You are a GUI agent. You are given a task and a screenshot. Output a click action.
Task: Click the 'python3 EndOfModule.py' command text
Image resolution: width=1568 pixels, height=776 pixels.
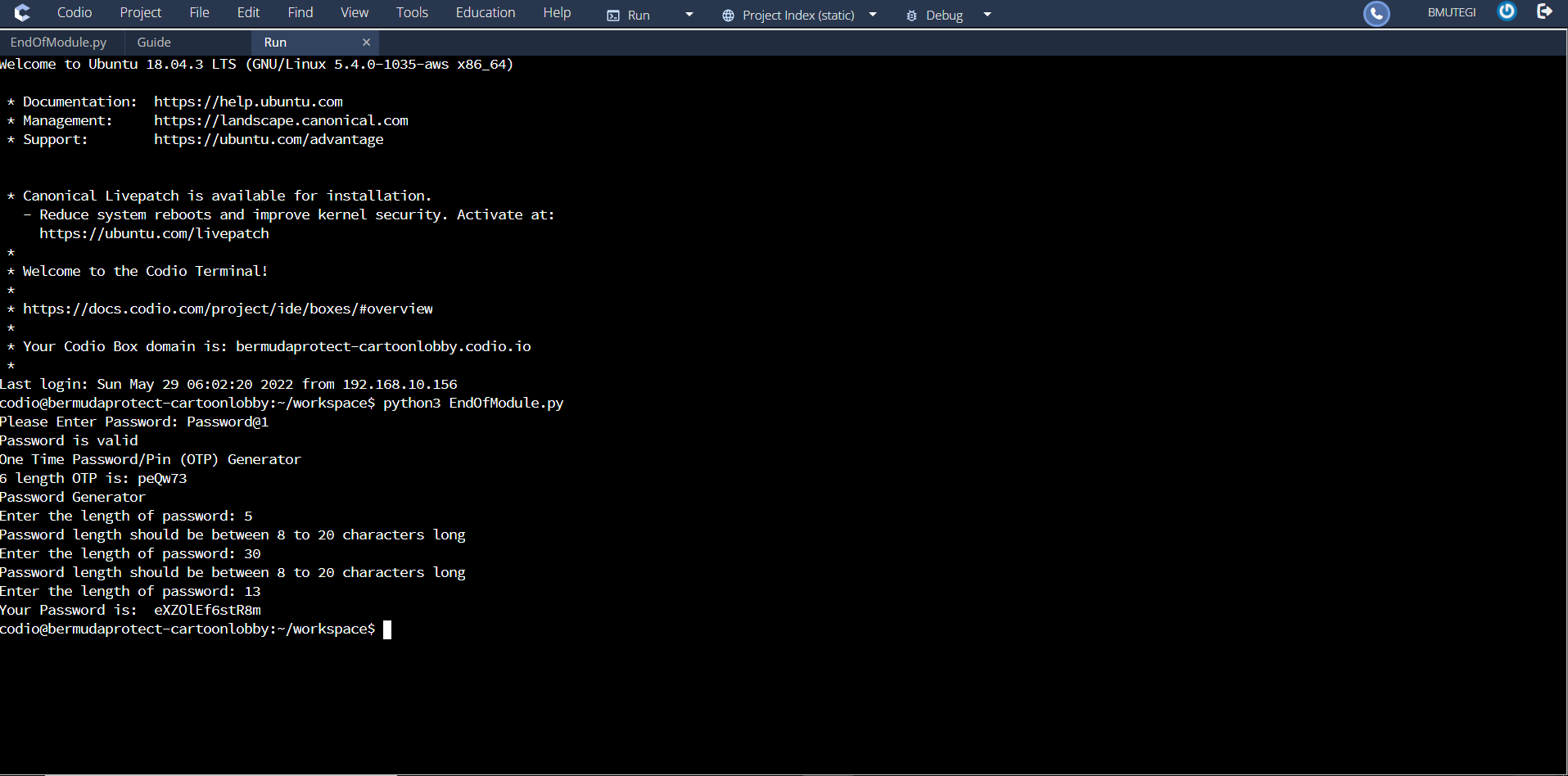pyautogui.click(x=473, y=403)
